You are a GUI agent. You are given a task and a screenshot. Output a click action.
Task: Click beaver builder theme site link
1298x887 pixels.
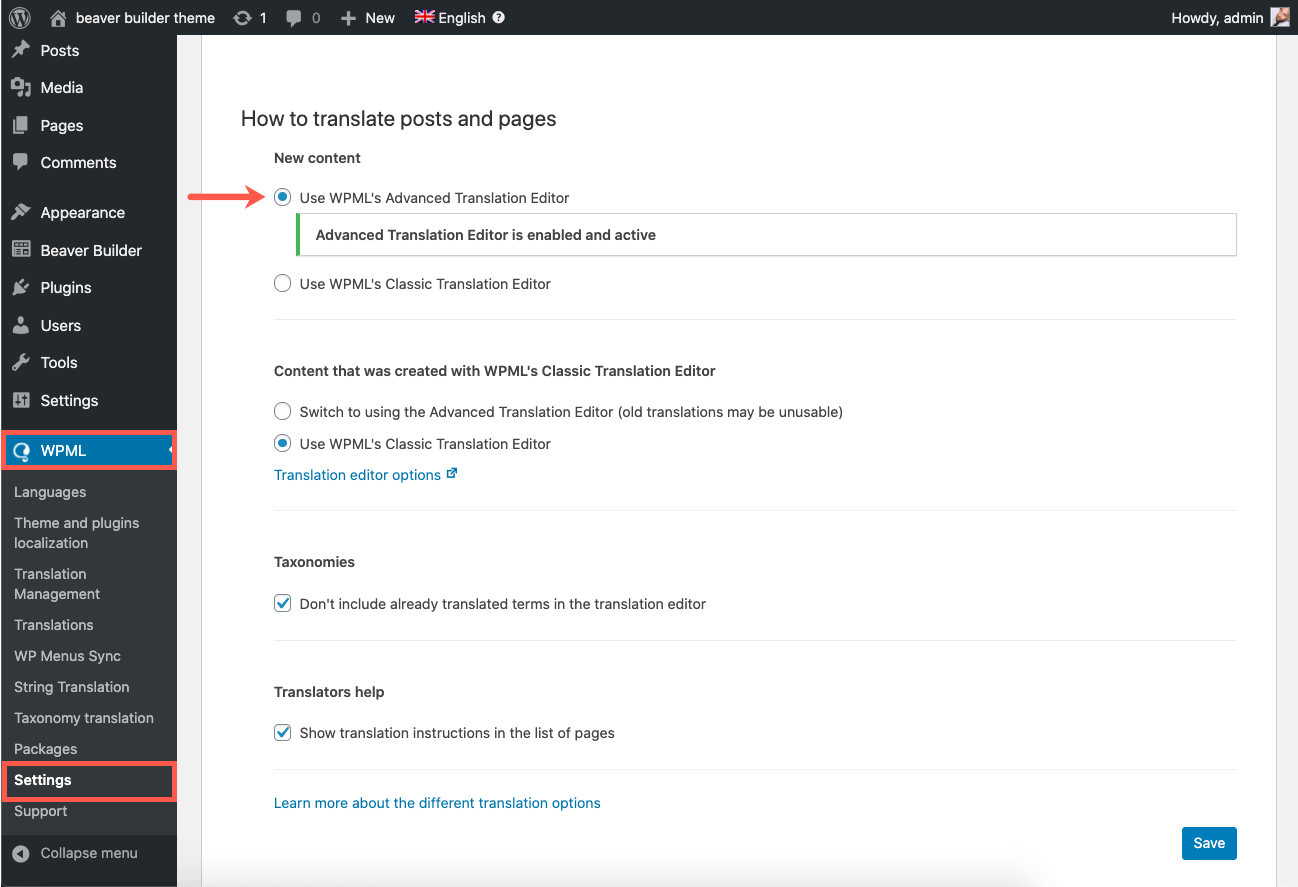(x=145, y=18)
